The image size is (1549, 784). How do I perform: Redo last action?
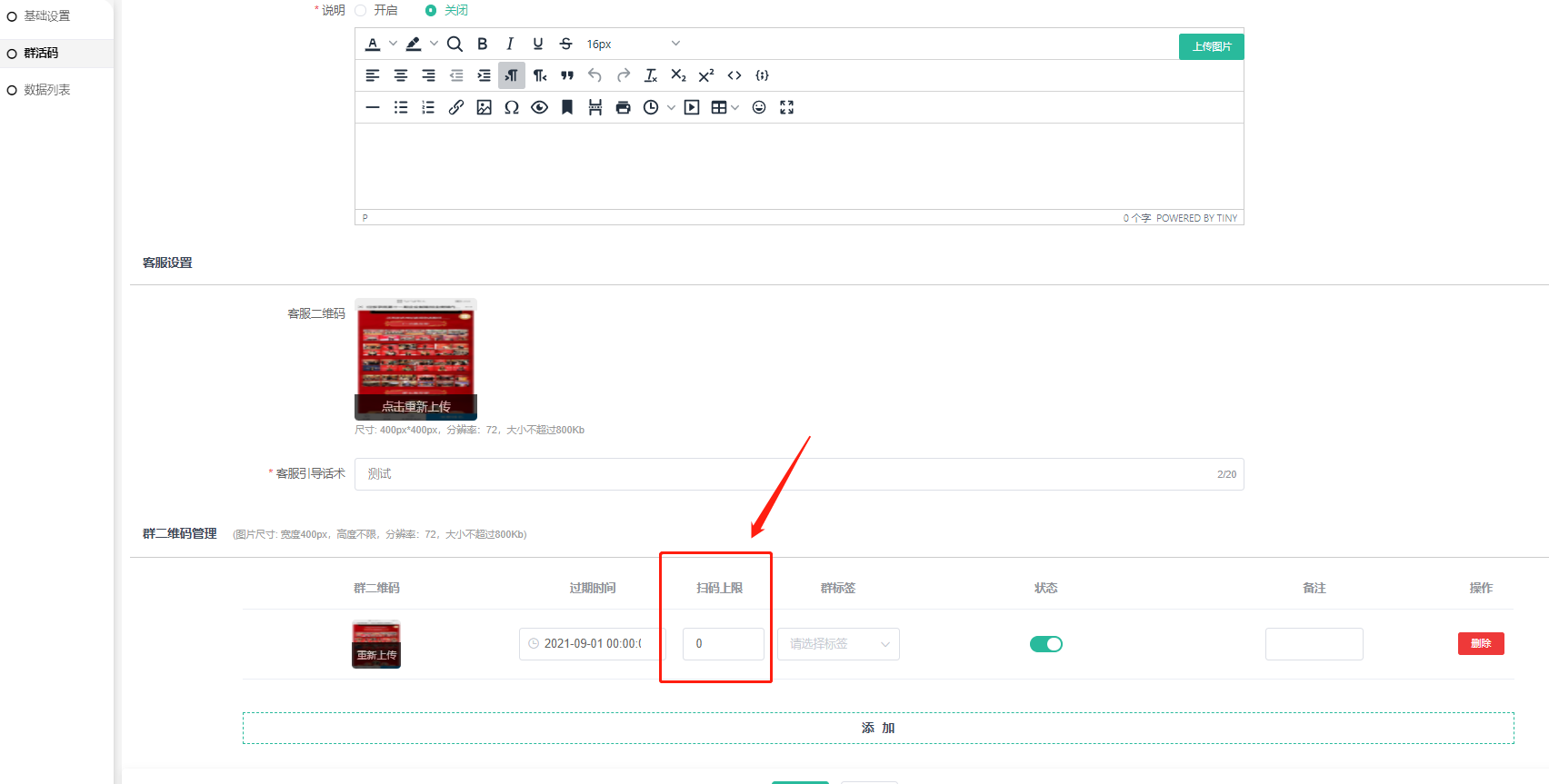click(x=624, y=75)
